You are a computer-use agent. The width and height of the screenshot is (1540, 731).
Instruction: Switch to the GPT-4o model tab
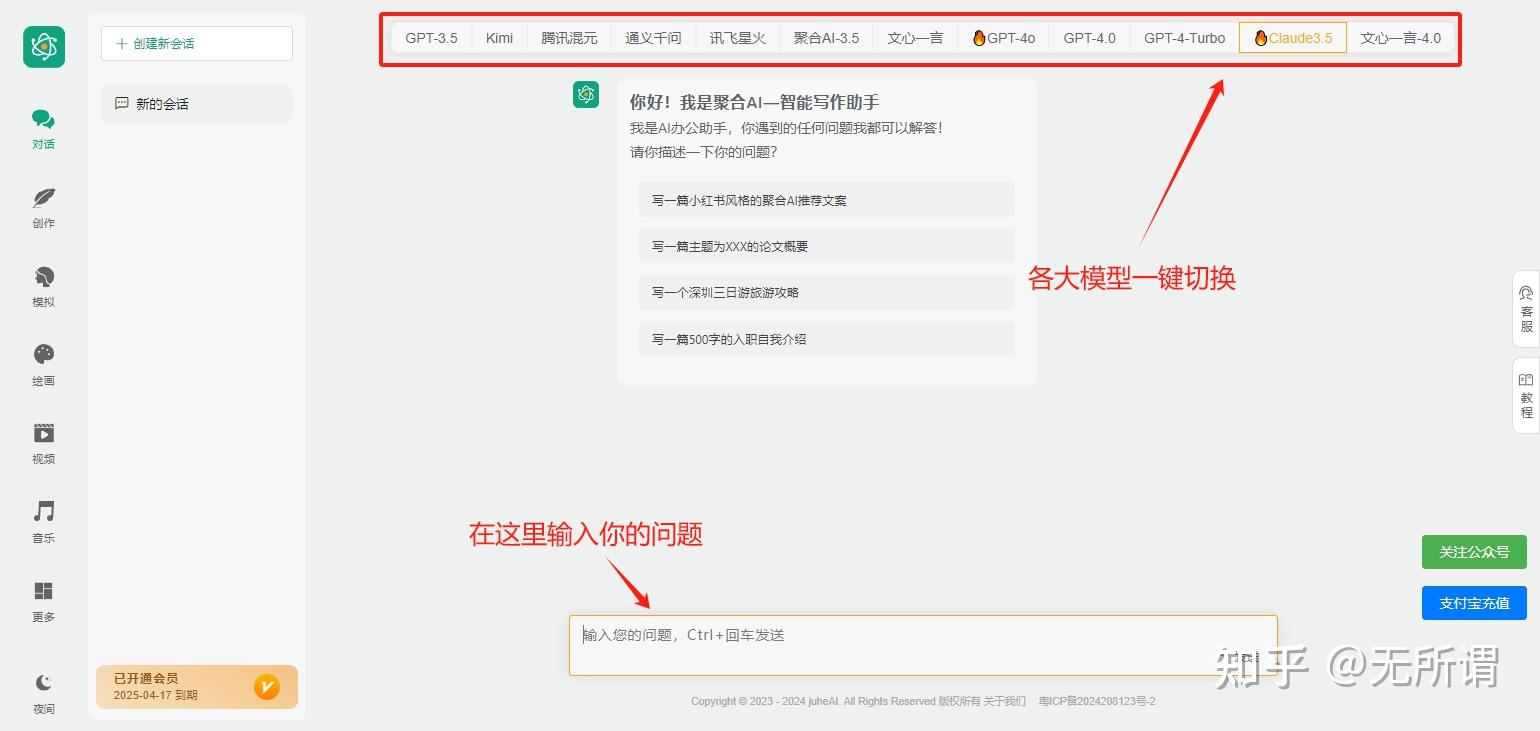[x=1003, y=37]
